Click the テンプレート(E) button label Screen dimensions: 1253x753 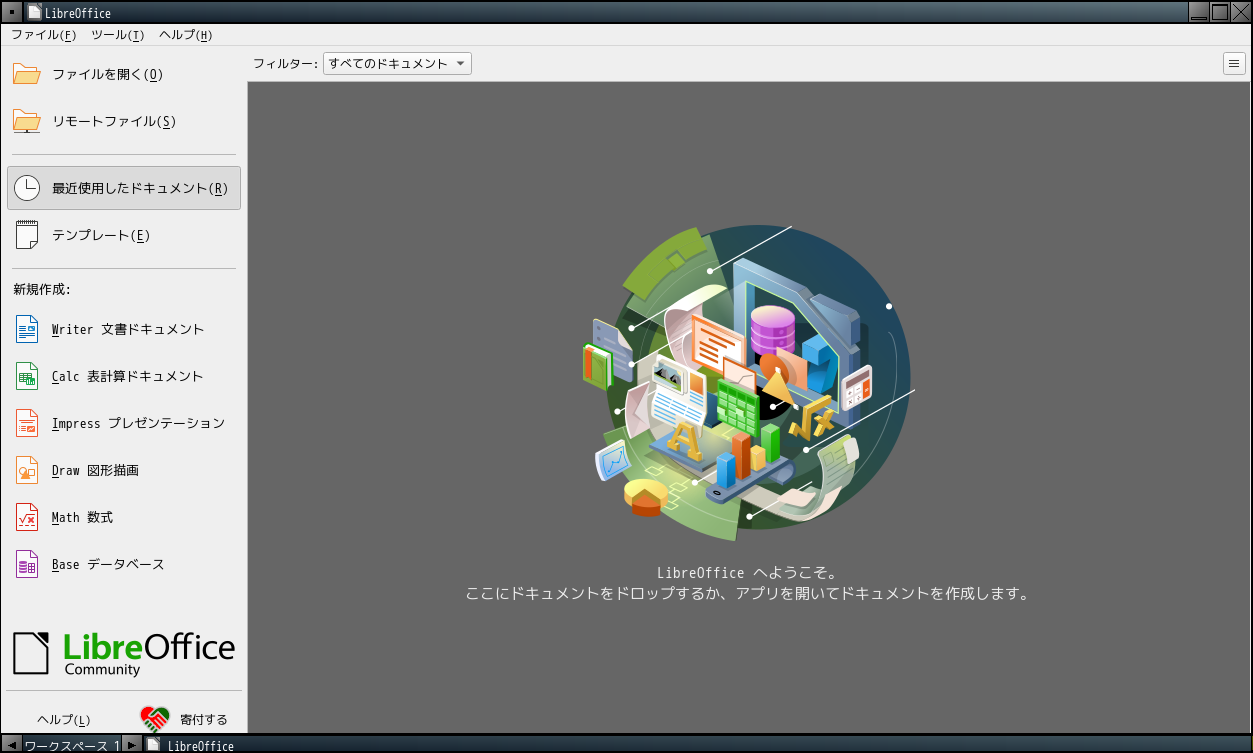pyautogui.click(x=101, y=235)
